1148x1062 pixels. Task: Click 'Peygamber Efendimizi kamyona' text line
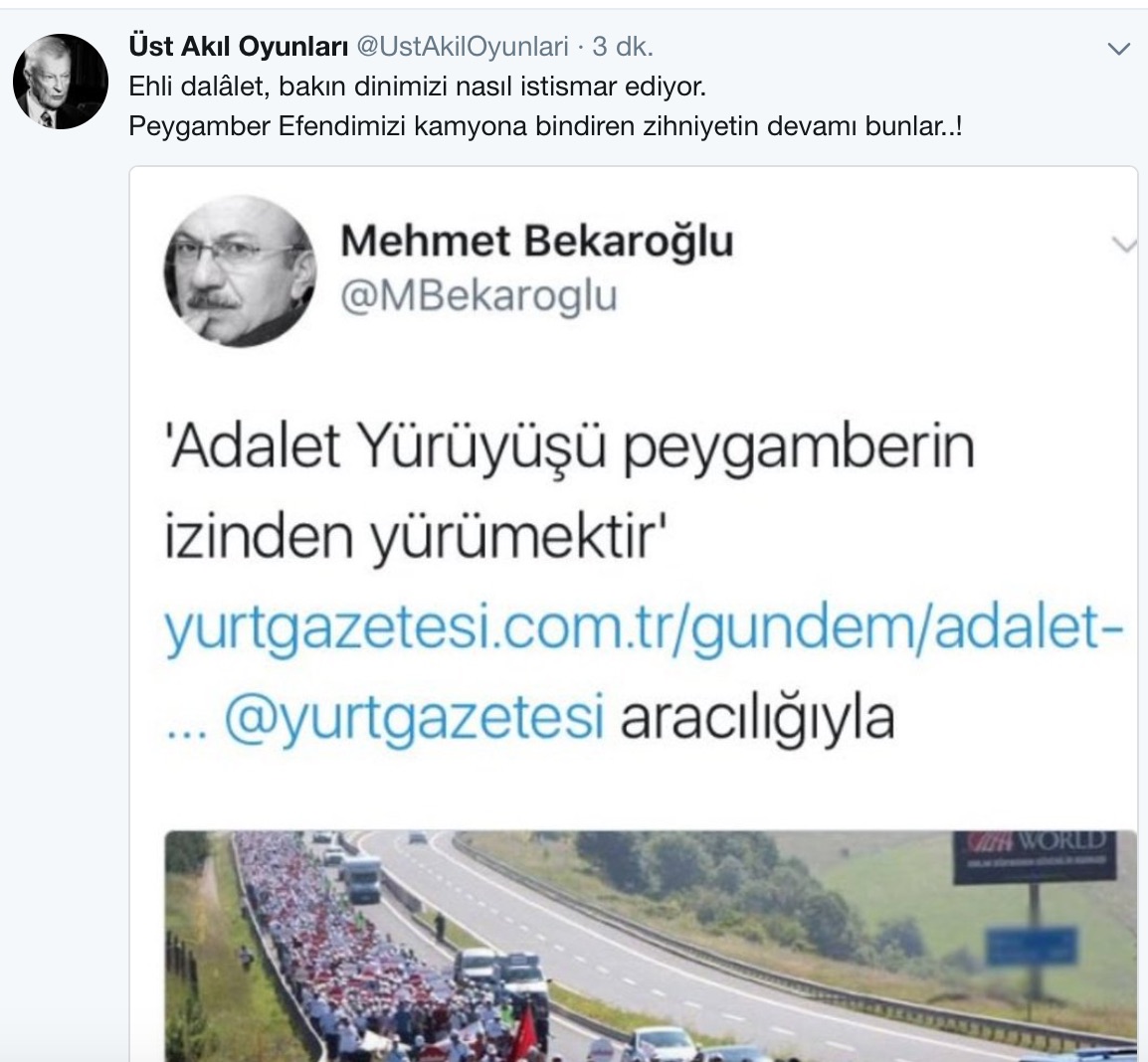coord(545,126)
